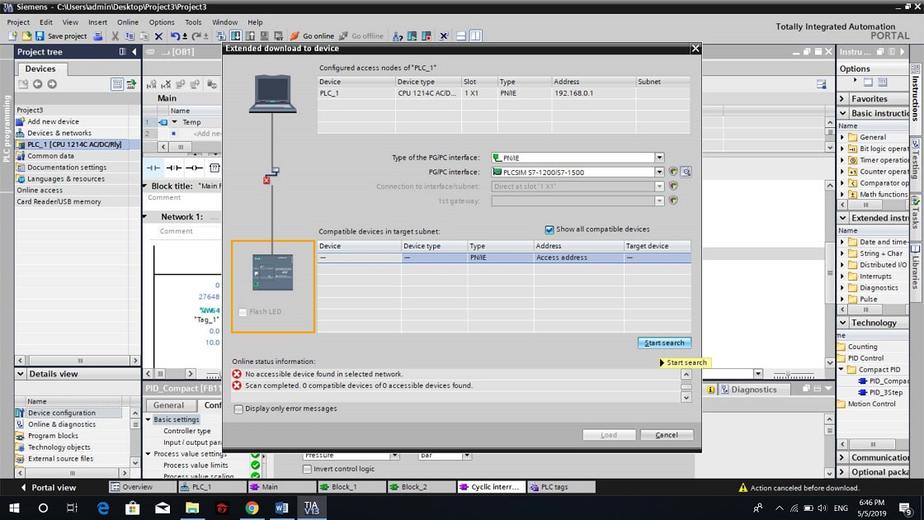Open the Online menu
The width and height of the screenshot is (924, 520).
coord(128,22)
